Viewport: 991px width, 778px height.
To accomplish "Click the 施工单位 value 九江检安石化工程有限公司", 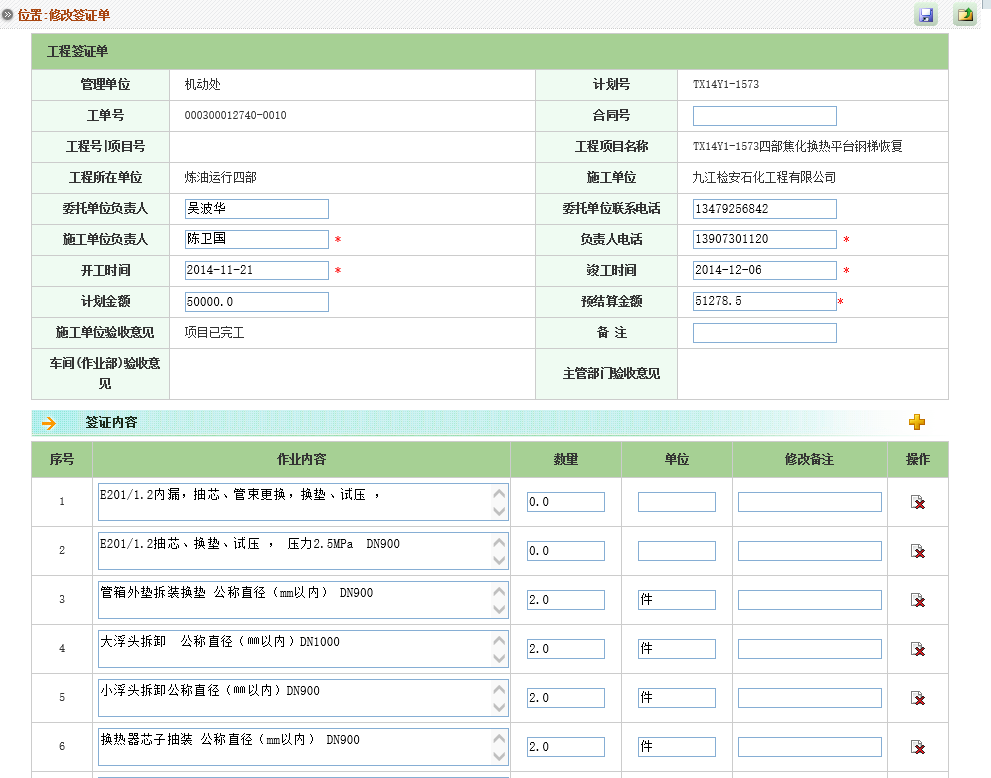I will pos(764,178).
